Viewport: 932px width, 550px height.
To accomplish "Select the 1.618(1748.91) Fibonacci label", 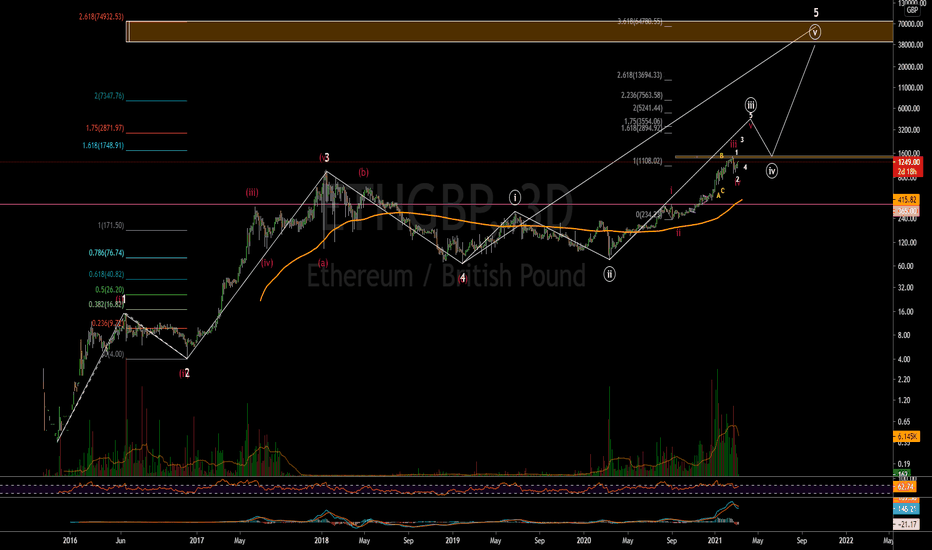I will coord(103,145).
